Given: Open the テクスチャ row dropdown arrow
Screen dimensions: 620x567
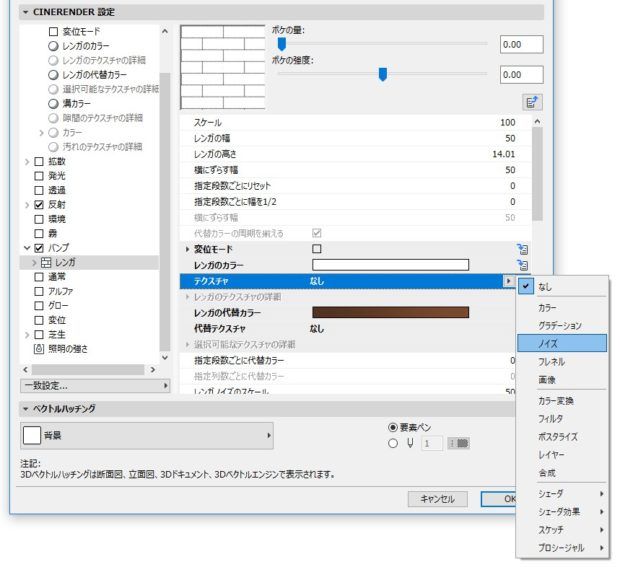Looking at the screenshot, I should [x=508, y=281].
